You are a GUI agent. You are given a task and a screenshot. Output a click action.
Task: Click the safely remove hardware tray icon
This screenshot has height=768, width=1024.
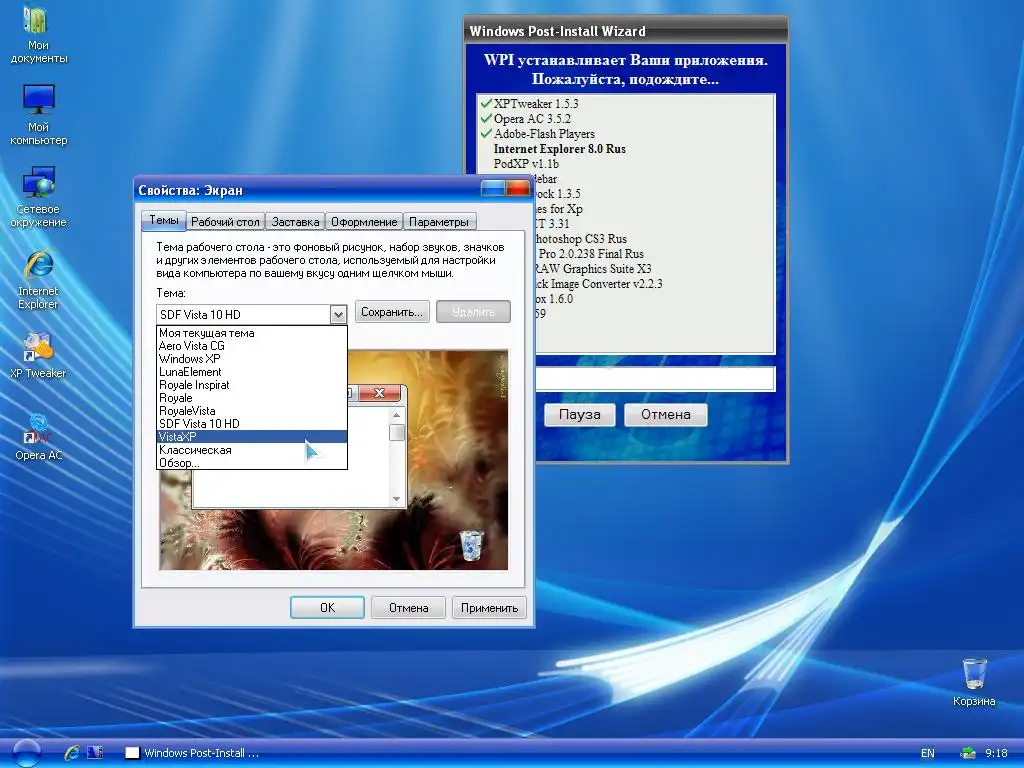967,753
